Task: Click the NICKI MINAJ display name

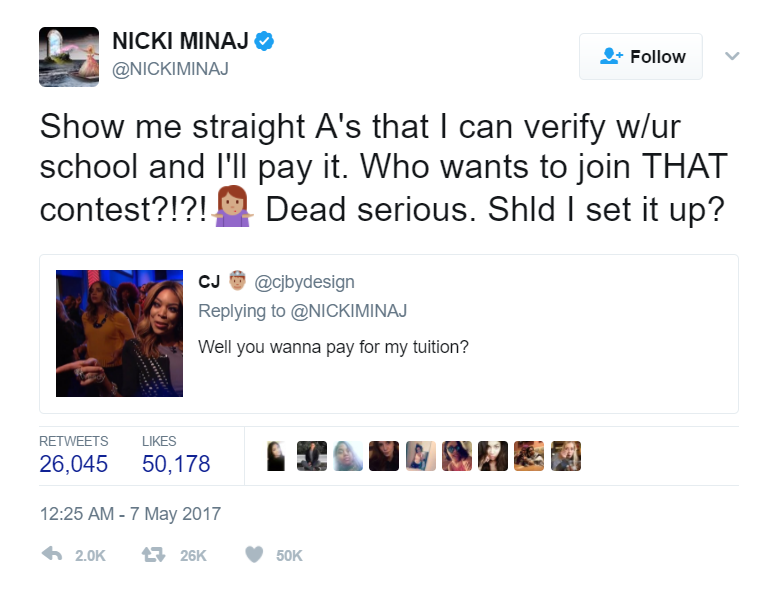Action: pos(184,42)
